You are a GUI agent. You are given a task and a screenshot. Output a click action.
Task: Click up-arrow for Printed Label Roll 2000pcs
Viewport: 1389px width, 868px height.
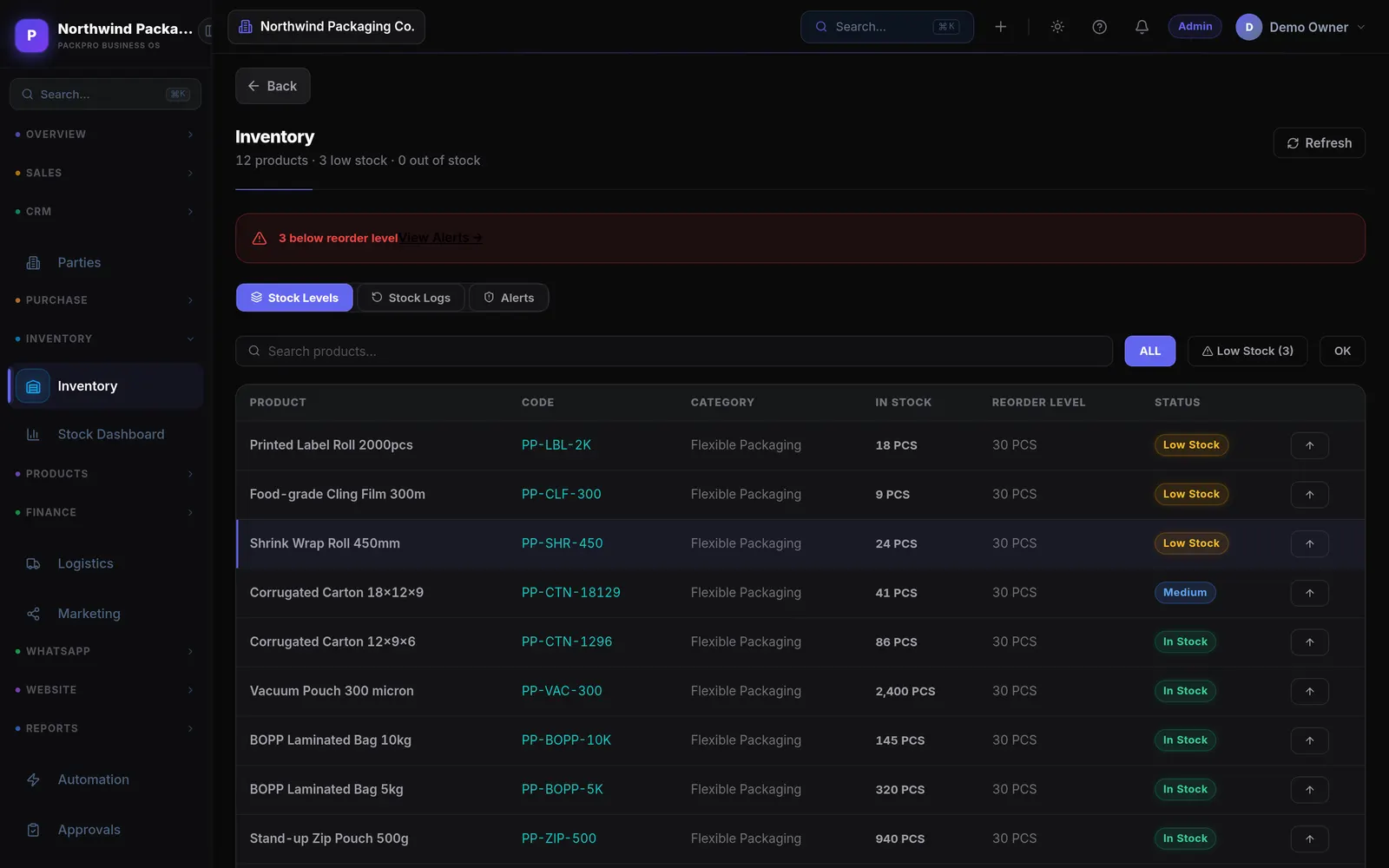point(1309,445)
